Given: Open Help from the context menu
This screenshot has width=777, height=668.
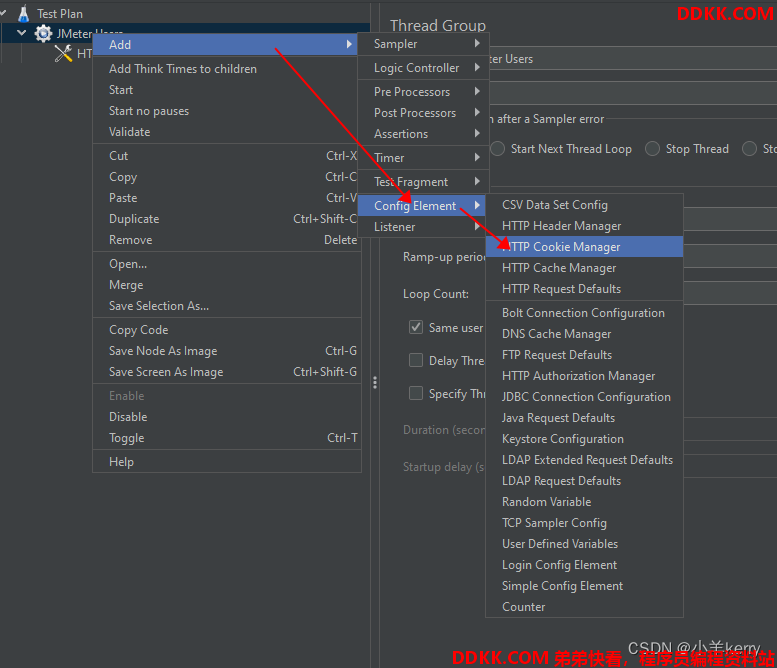Looking at the screenshot, I should point(226,462).
